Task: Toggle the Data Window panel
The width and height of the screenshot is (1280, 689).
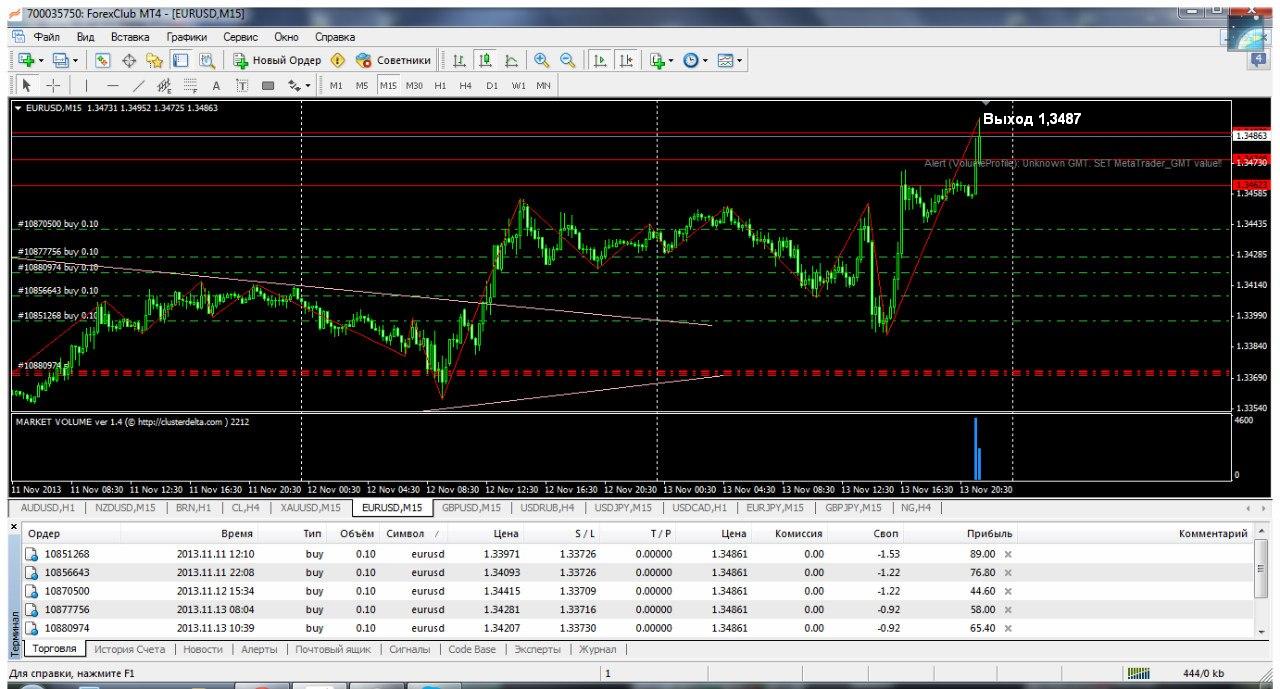Action: click(x=129, y=60)
